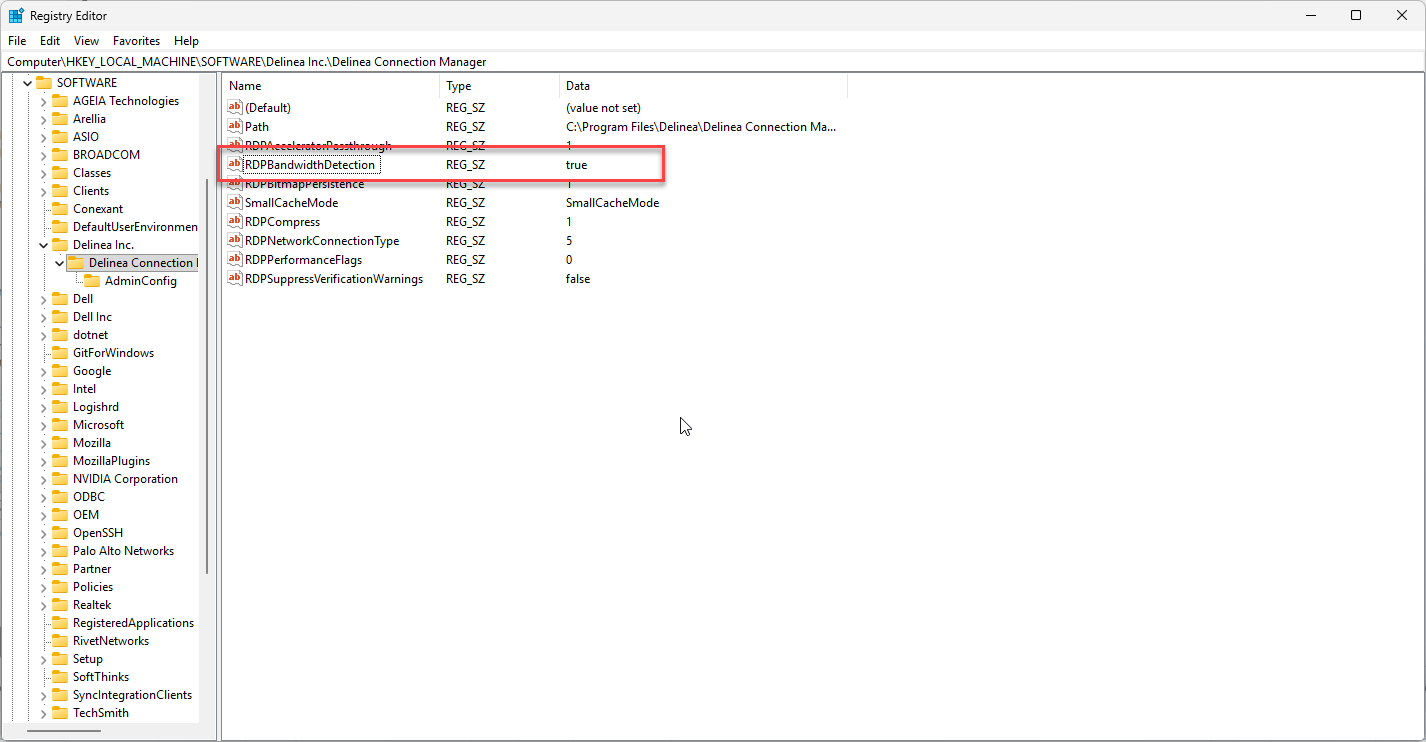Image resolution: width=1426 pixels, height=742 pixels.
Task: Select the string icon next to RDPCompress
Action: point(235,222)
